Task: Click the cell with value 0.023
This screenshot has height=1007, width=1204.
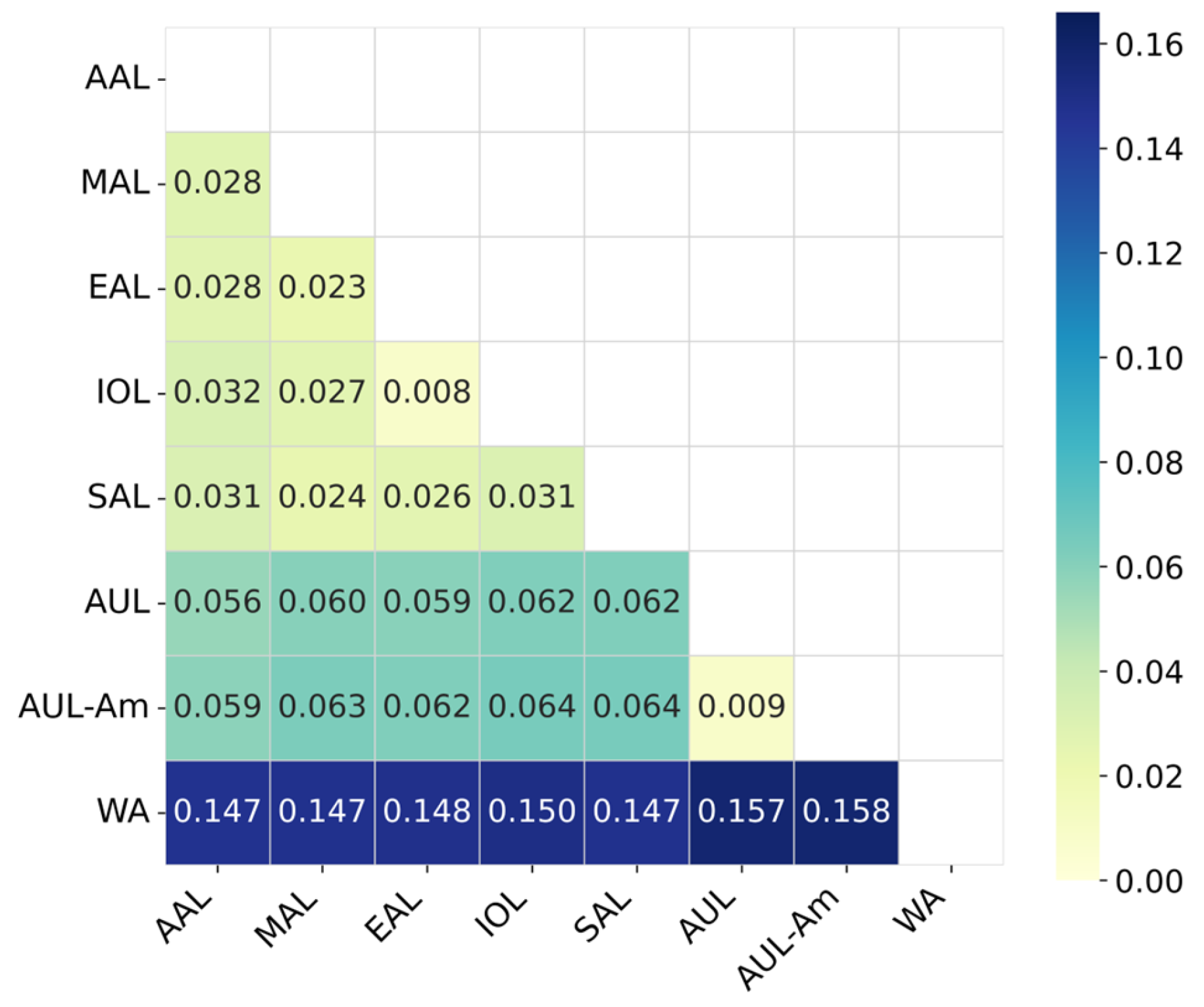Action: [x=322, y=288]
